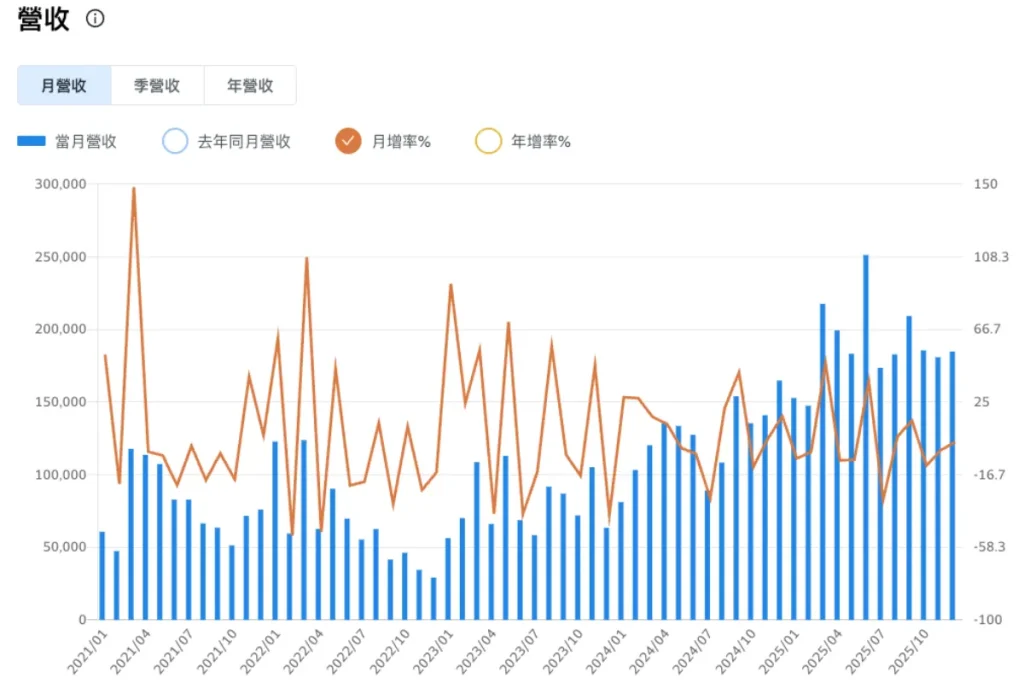The width and height of the screenshot is (1024, 683).
Task: Click the 2022/01 x-axis date label
Action: [260, 652]
